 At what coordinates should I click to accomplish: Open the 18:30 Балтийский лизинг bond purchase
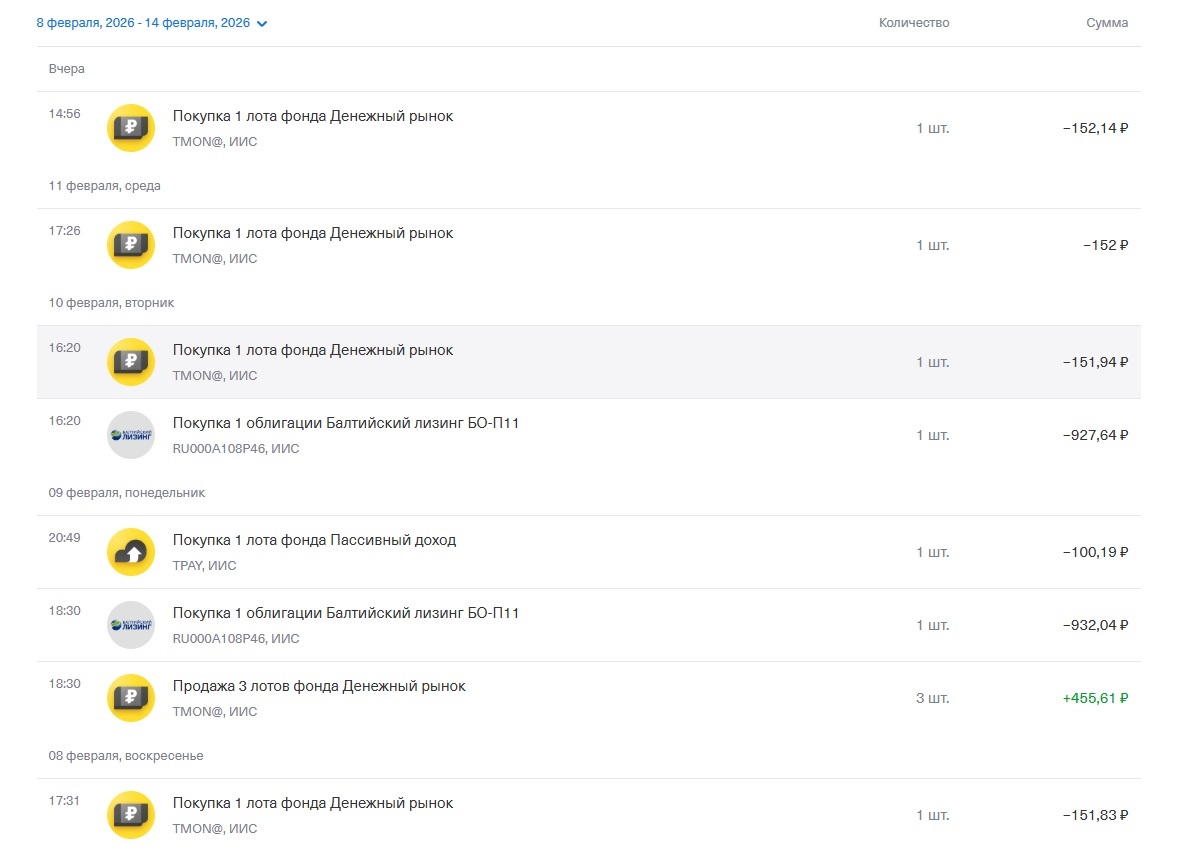[x=346, y=613]
